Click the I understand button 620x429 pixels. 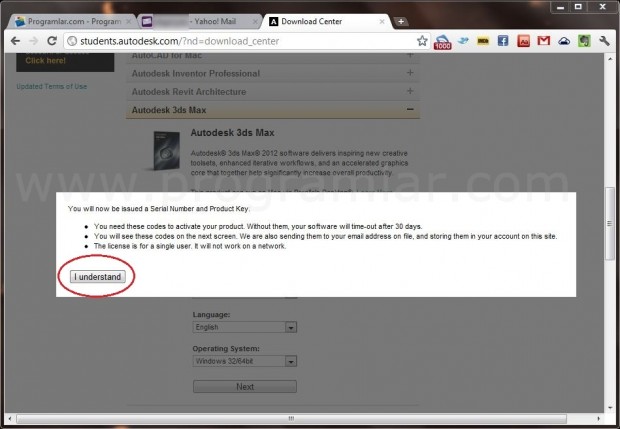[x=98, y=277]
